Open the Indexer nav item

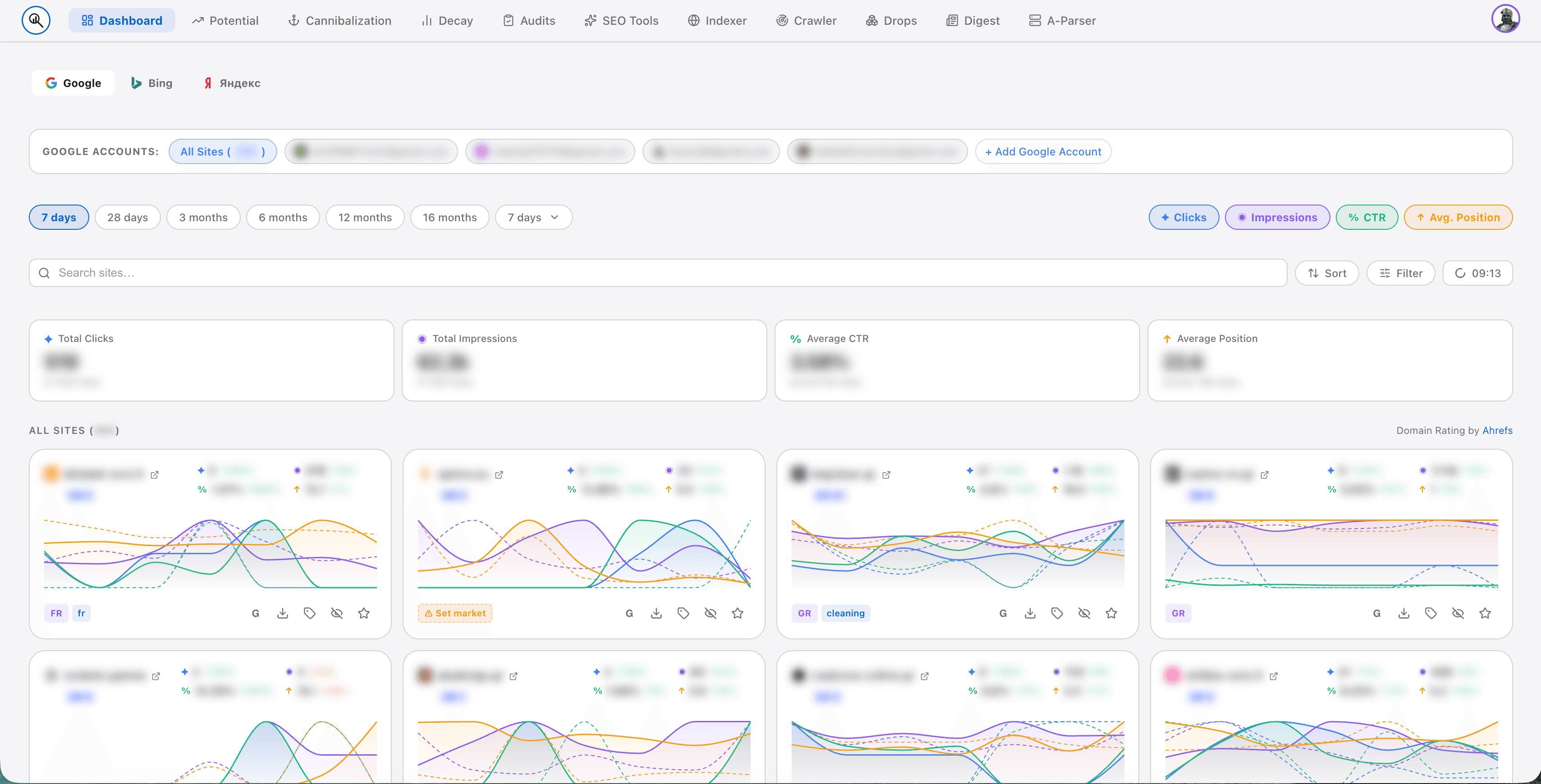tap(717, 20)
